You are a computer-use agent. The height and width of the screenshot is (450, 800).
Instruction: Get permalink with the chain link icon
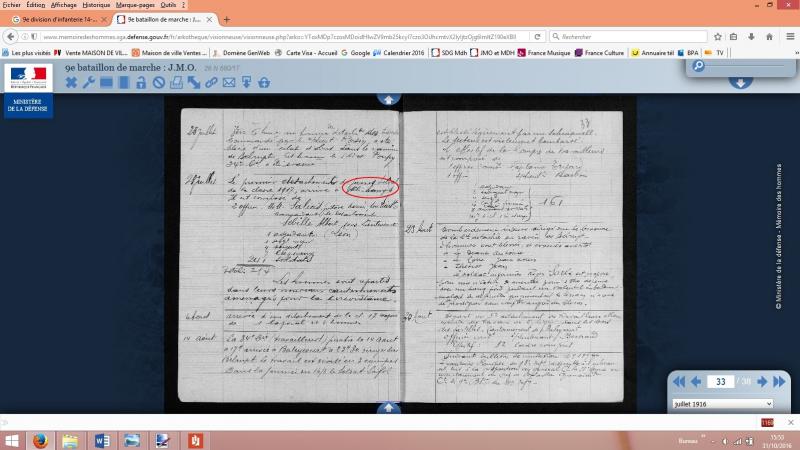click(211, 83)
